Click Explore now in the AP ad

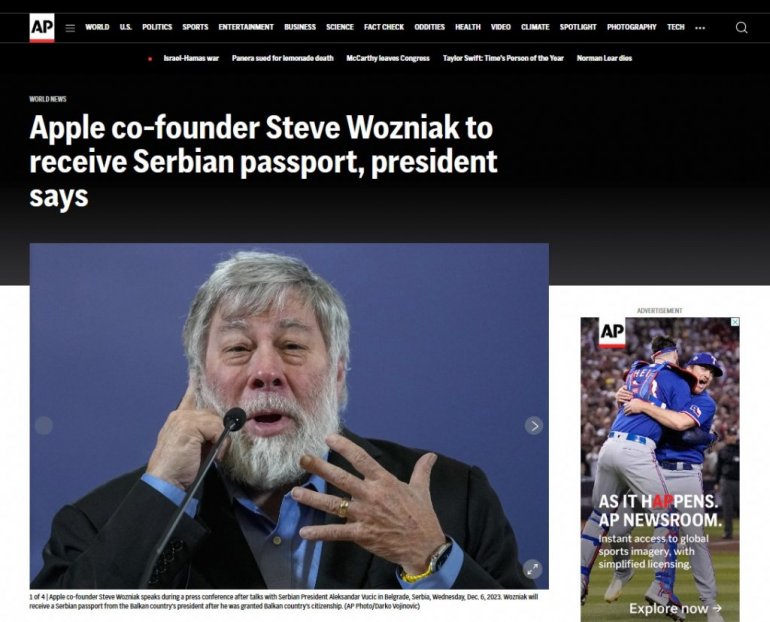click(x=675, y=608)
